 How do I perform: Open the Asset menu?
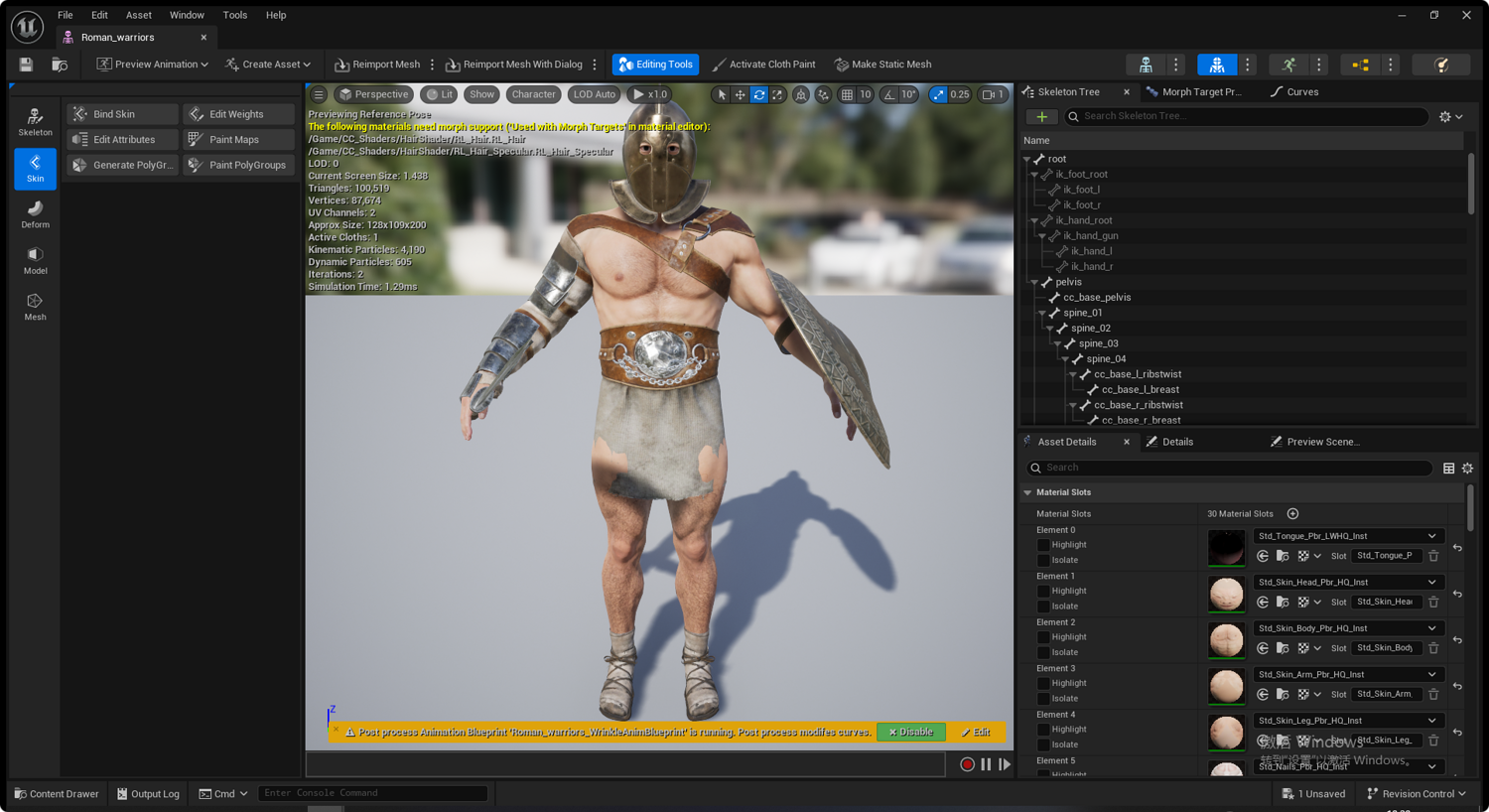coord(139,15)
